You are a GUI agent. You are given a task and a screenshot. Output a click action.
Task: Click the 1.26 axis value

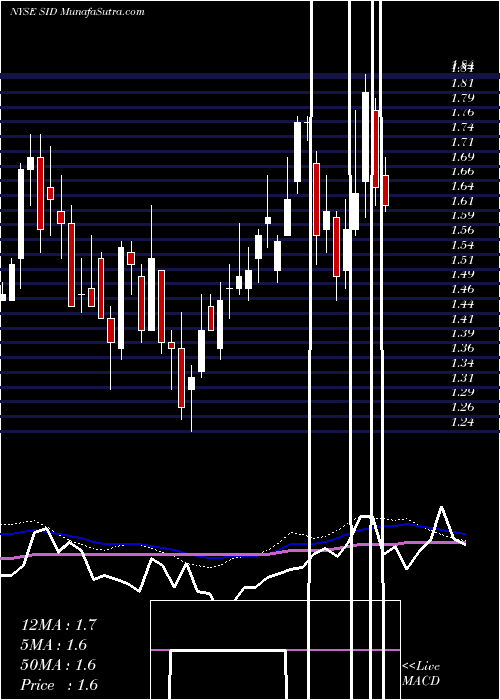(x=462, y=407)
